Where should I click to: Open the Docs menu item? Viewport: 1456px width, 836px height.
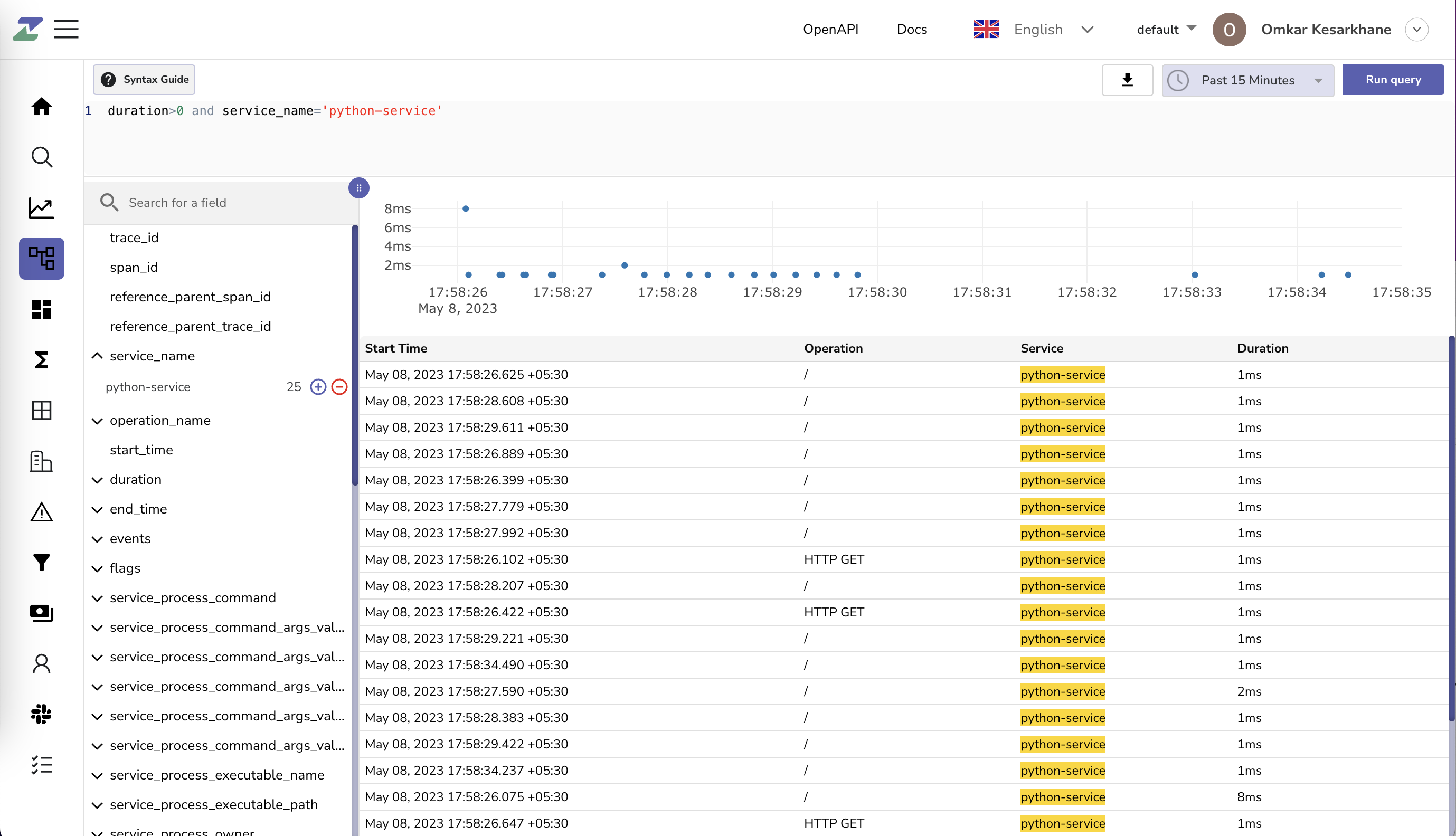[x=911, y=29]
